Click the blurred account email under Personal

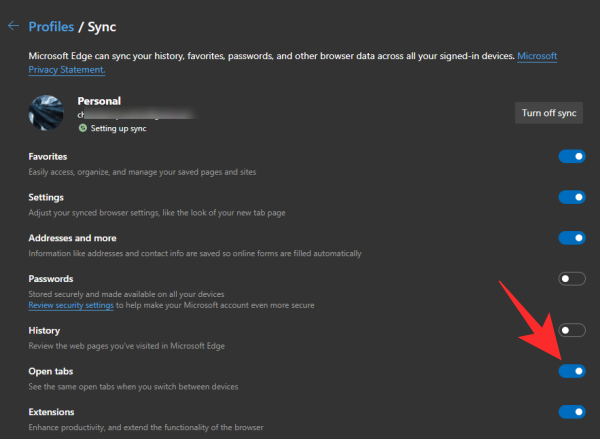point(137,114)
